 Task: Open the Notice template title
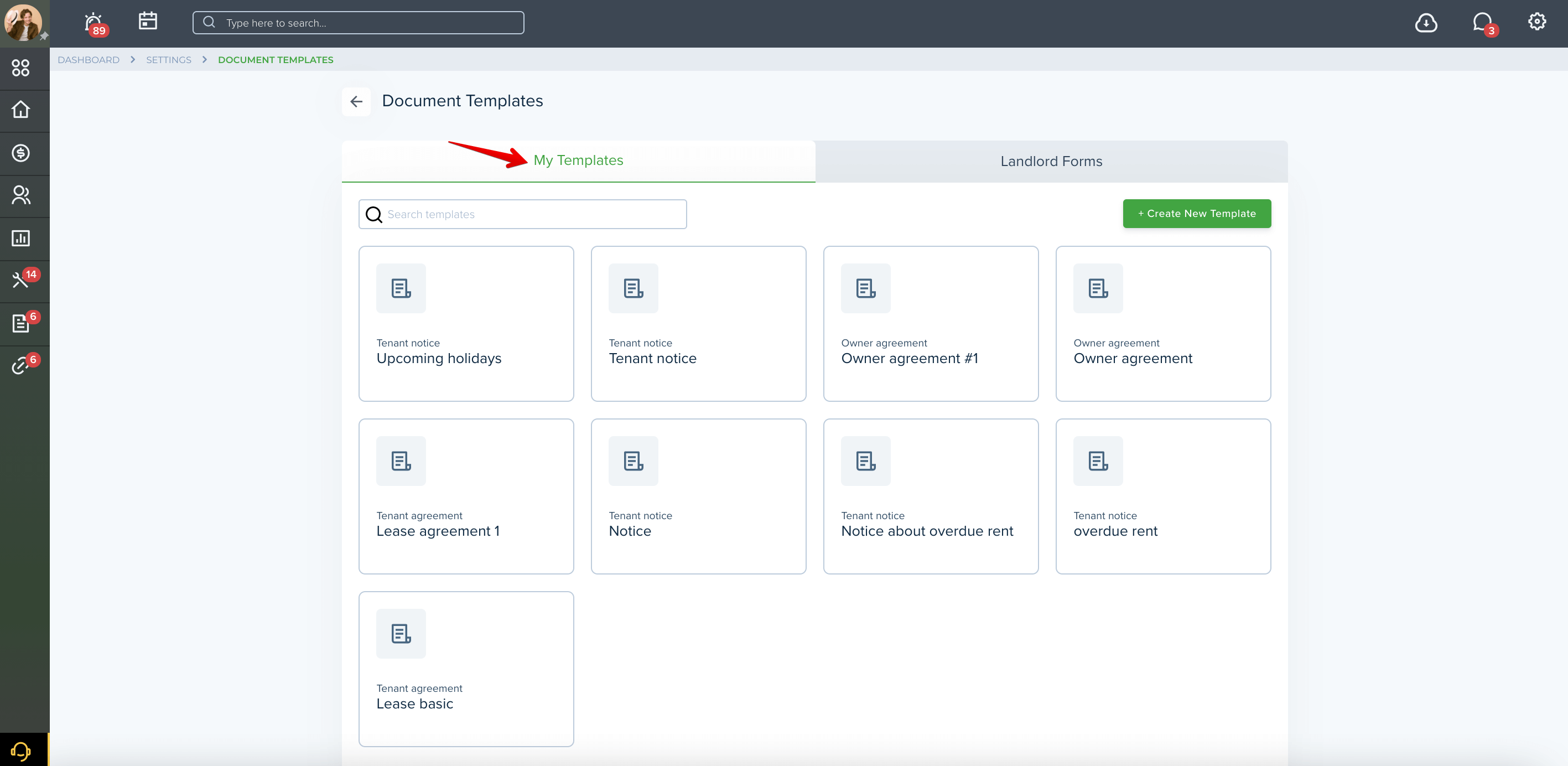coord(630,531)
